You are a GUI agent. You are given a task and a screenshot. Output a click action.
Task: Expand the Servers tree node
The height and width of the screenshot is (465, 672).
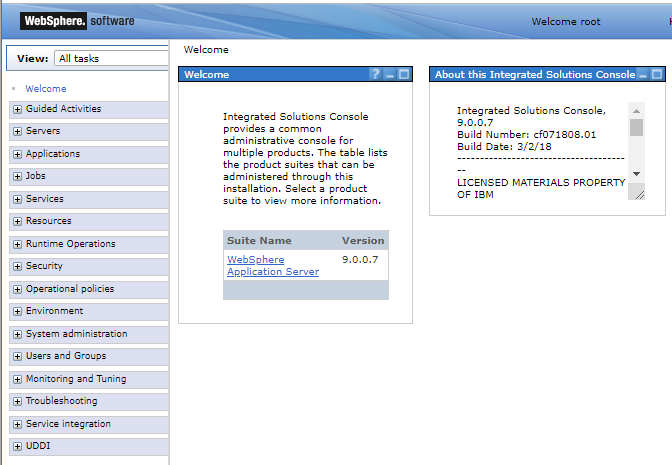tap(17, 132)
